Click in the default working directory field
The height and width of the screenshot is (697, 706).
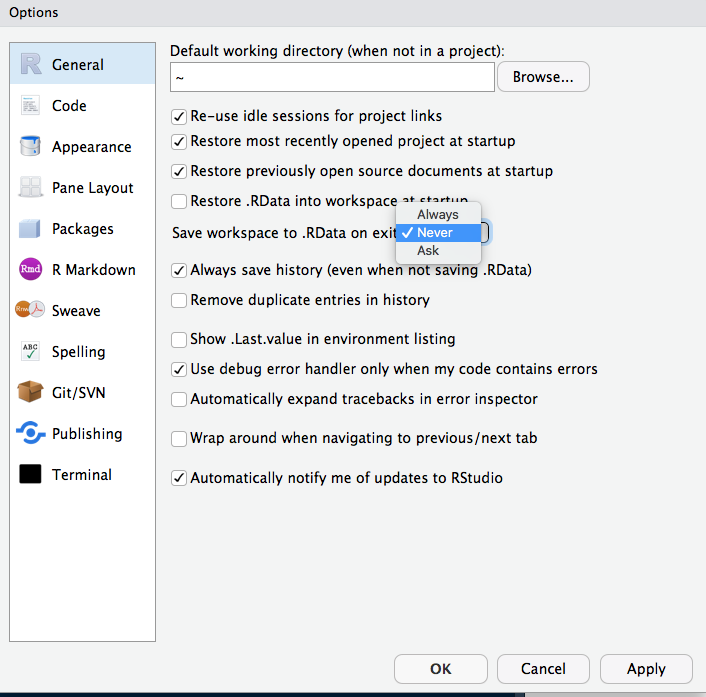332,77
